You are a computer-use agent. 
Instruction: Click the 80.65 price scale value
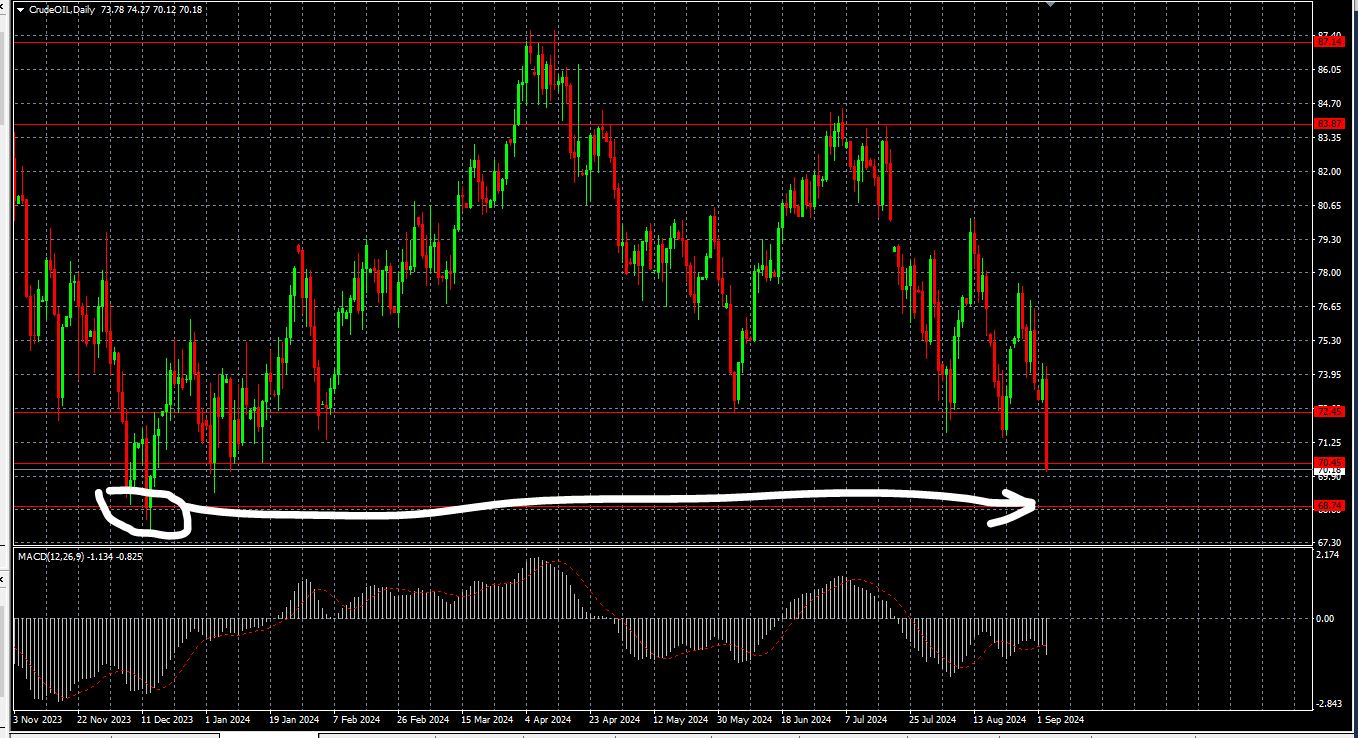pos(1330,206)
